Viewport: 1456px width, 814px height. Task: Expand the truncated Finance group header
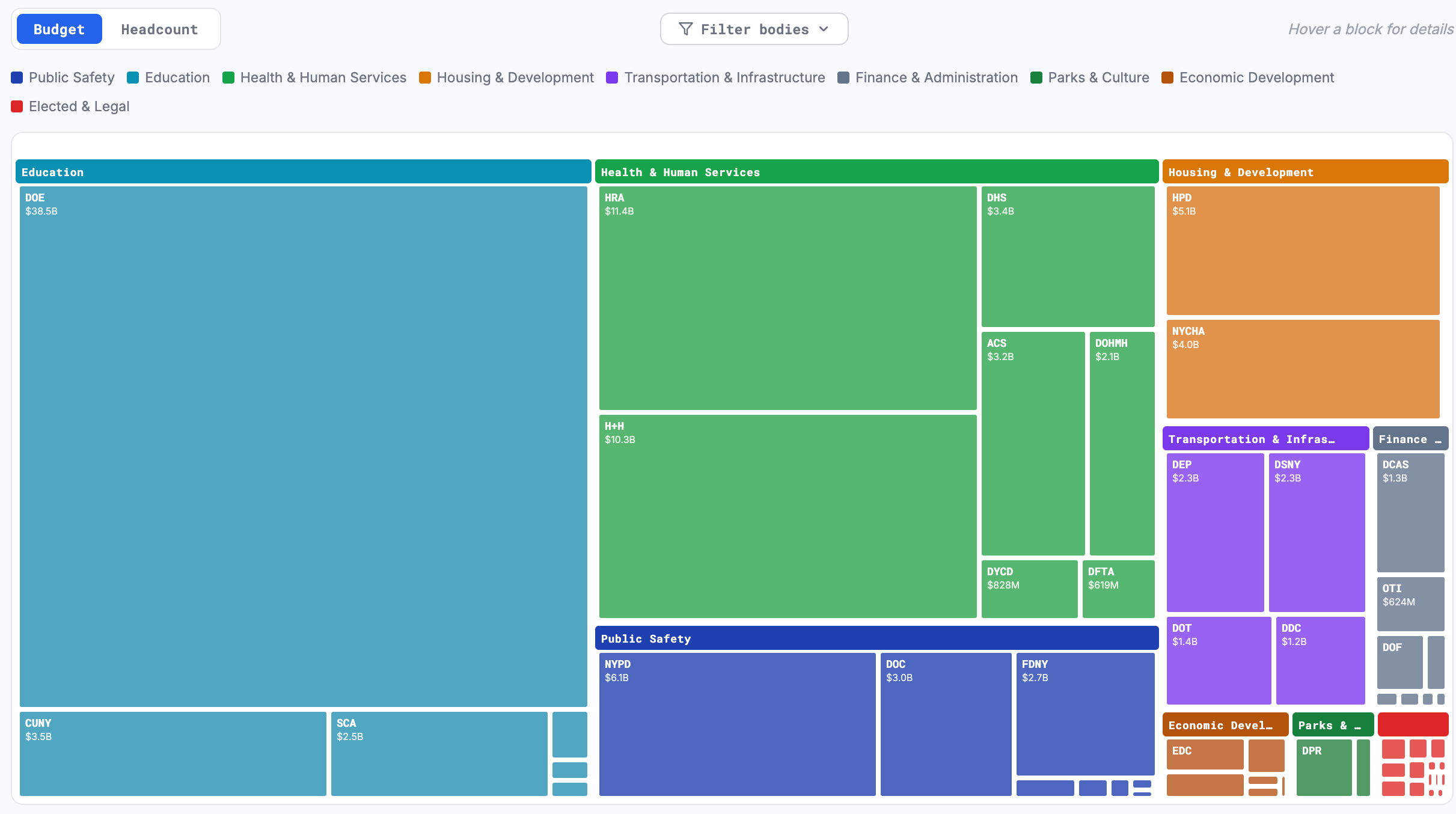pos(1410,439)
